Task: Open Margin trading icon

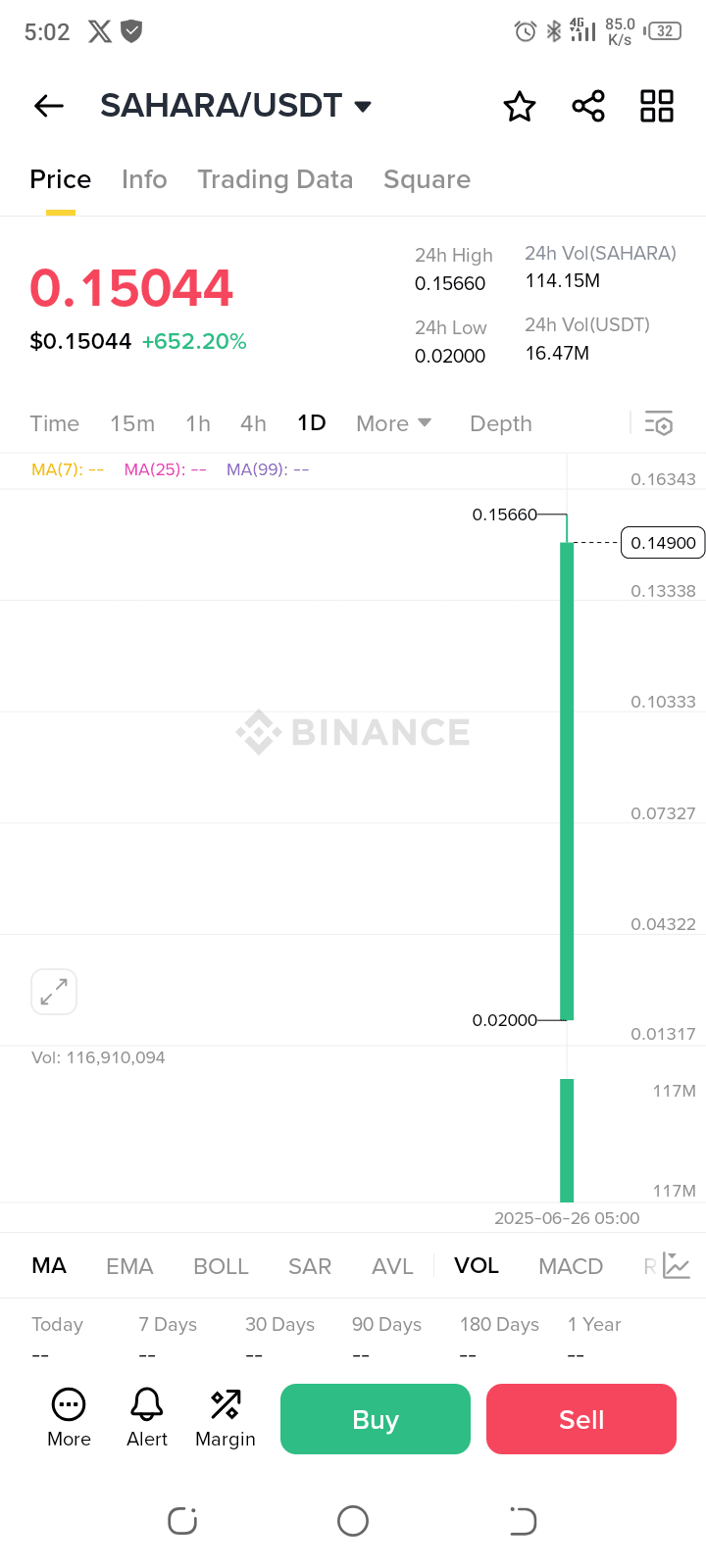Action: pyautogui.click(x=226, y=1417)
